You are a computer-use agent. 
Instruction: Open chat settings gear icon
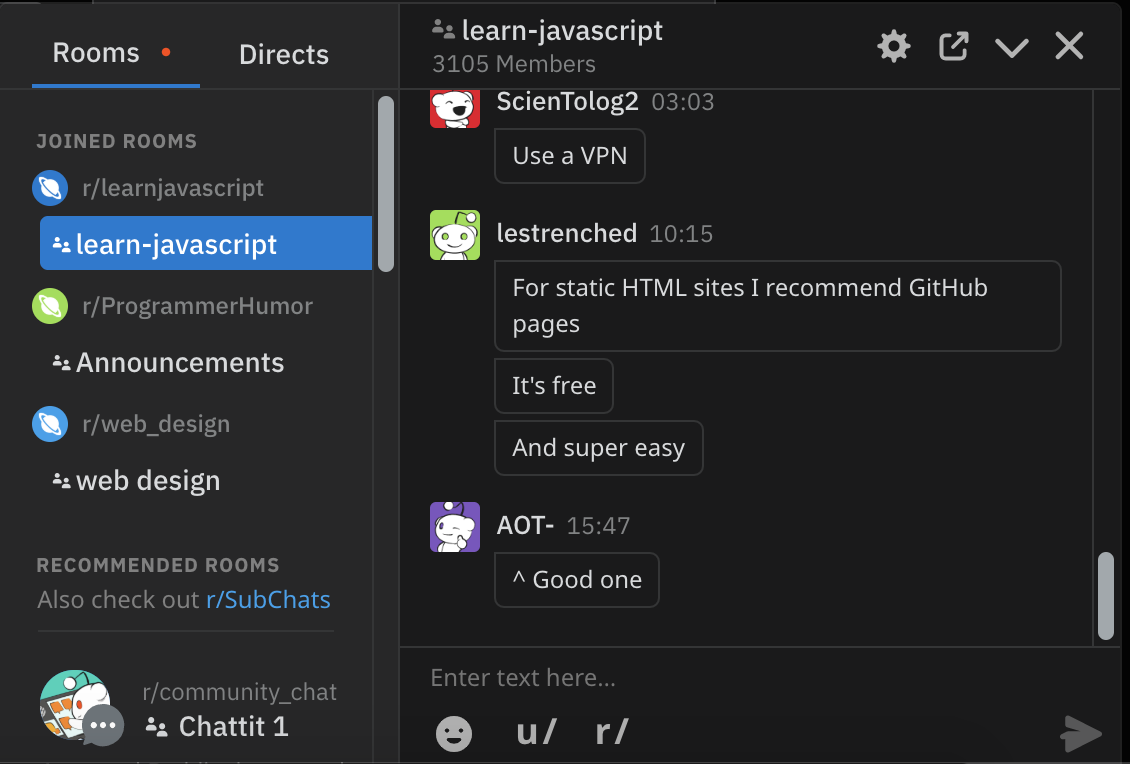893,46
